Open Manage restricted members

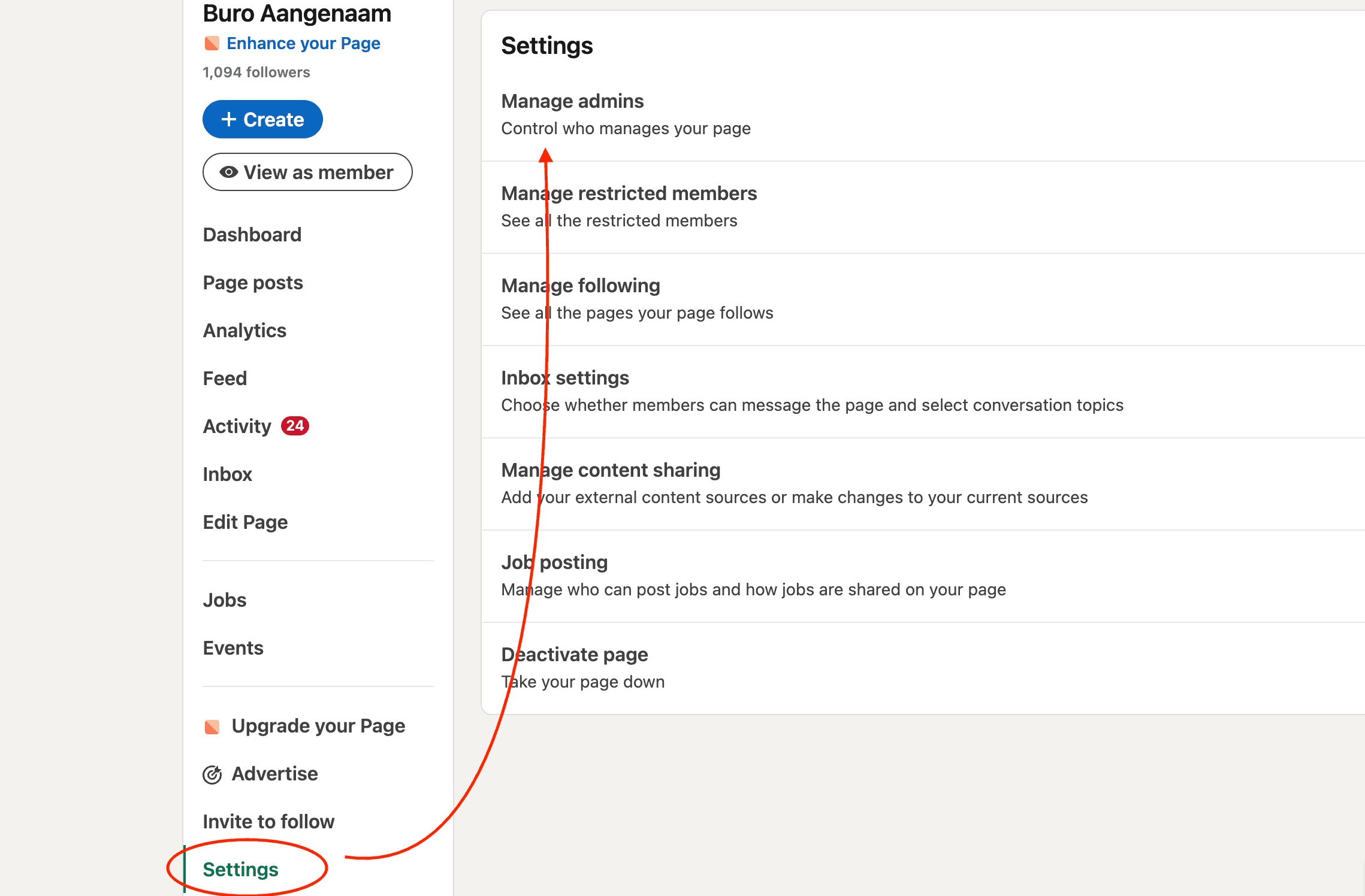[x=923, y=207]
